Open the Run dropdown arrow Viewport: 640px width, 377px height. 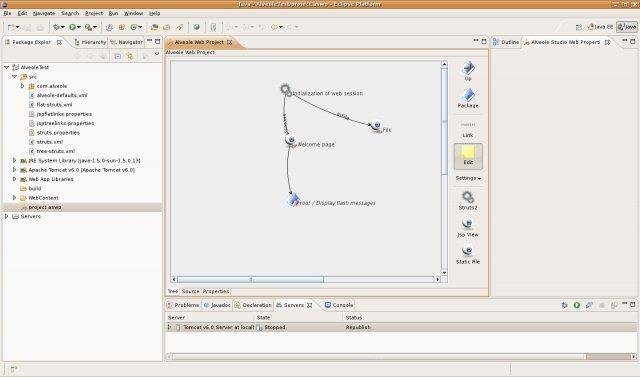click(x=79, y=27)
